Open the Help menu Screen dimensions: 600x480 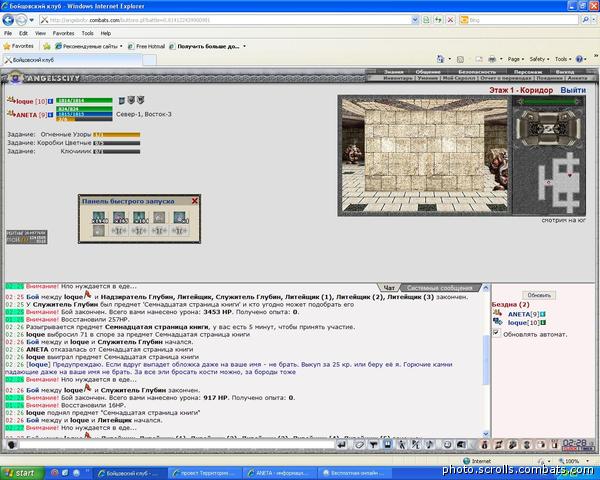[x=106, y=33]
